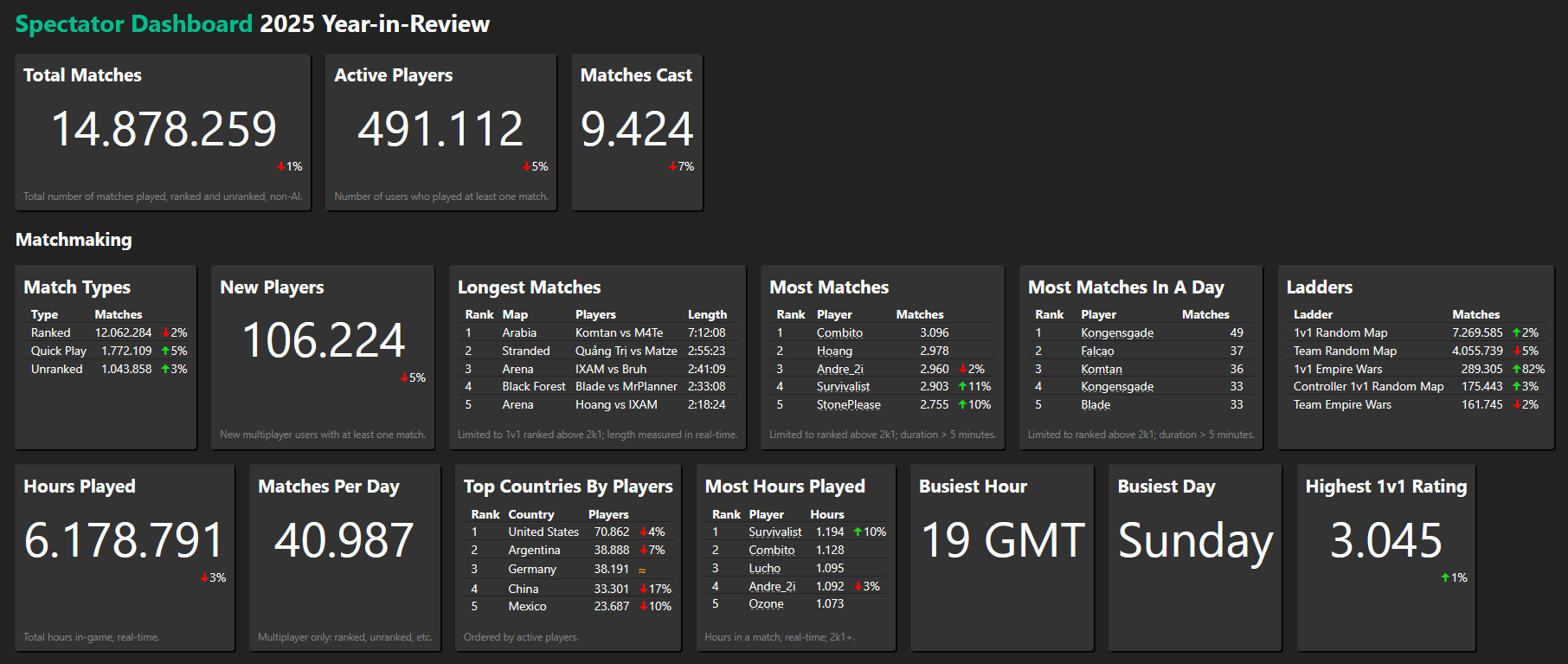Open the StonePlease player link
Image resolution: width=1568 pixels, height=664 pixels.
click(849, 404)
